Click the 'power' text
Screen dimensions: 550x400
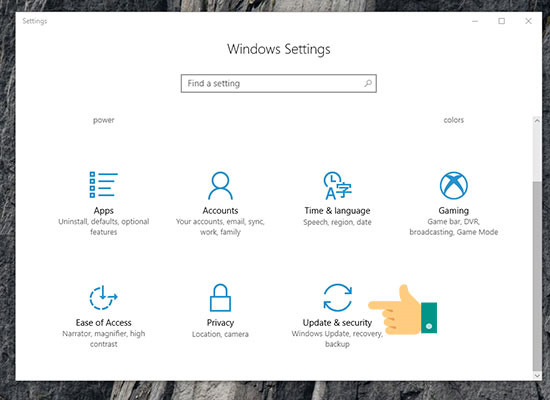103,120
